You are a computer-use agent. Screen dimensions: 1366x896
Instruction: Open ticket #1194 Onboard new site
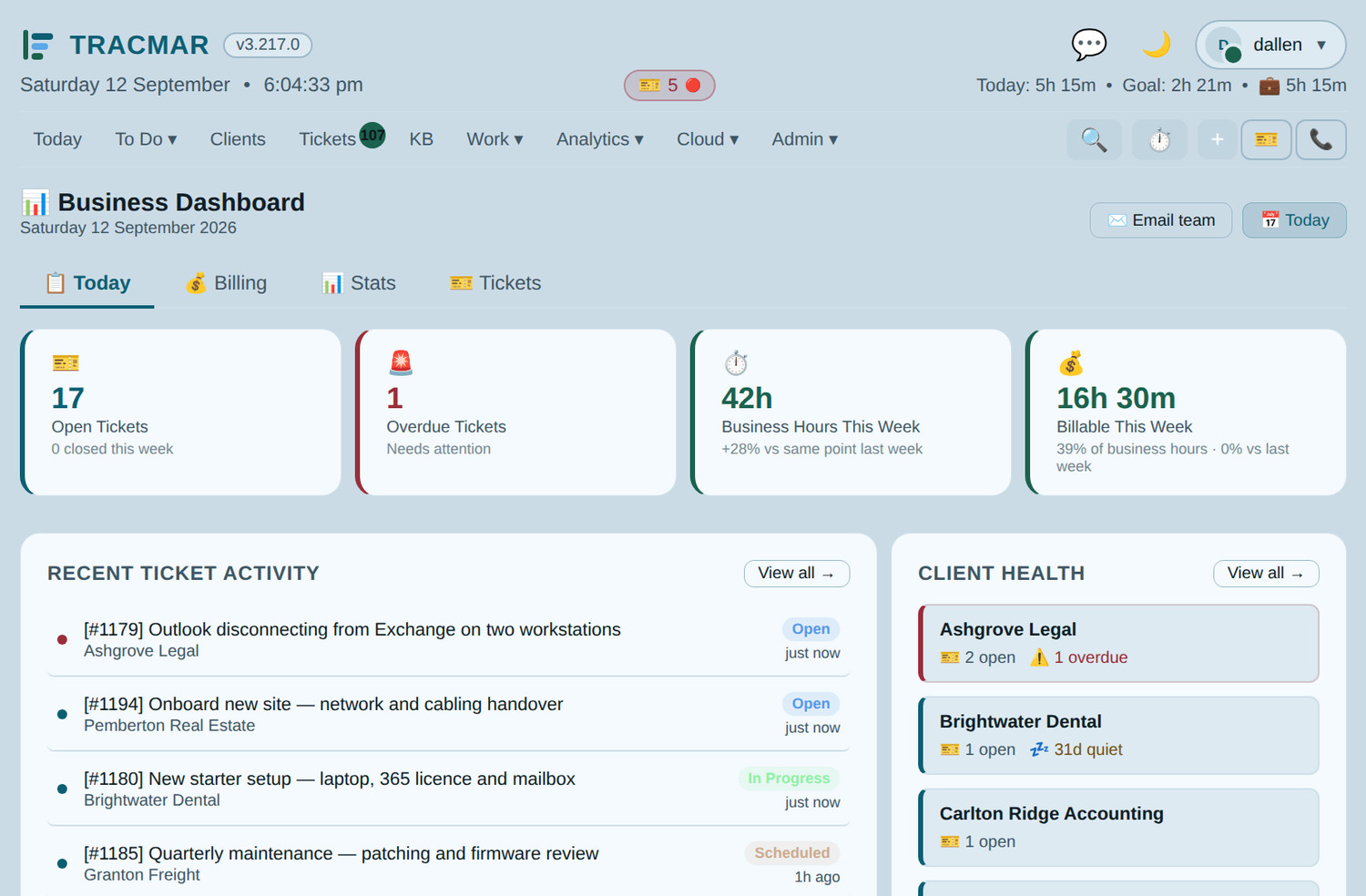coord(448,714)
